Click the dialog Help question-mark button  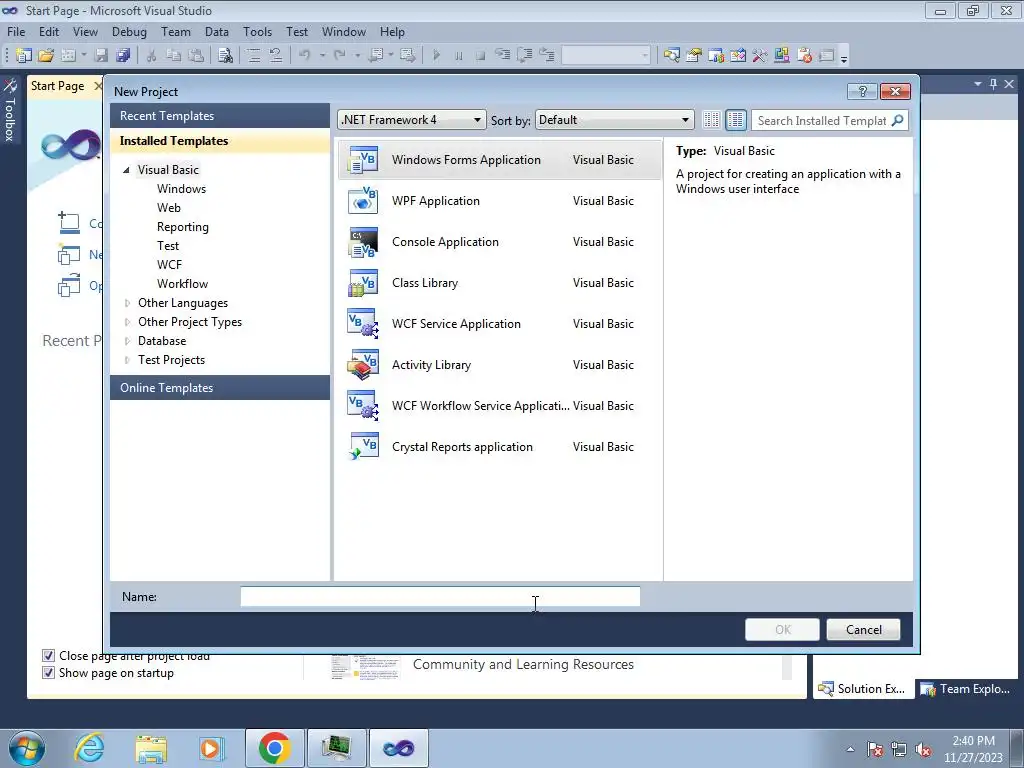pyautogui.click(x=862, y=91)
